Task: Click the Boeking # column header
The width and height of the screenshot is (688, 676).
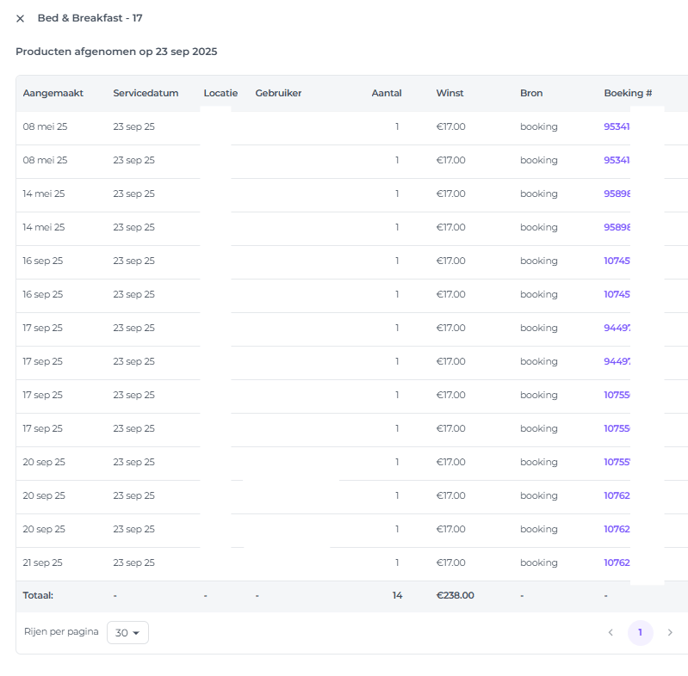Action: [627, 93]
